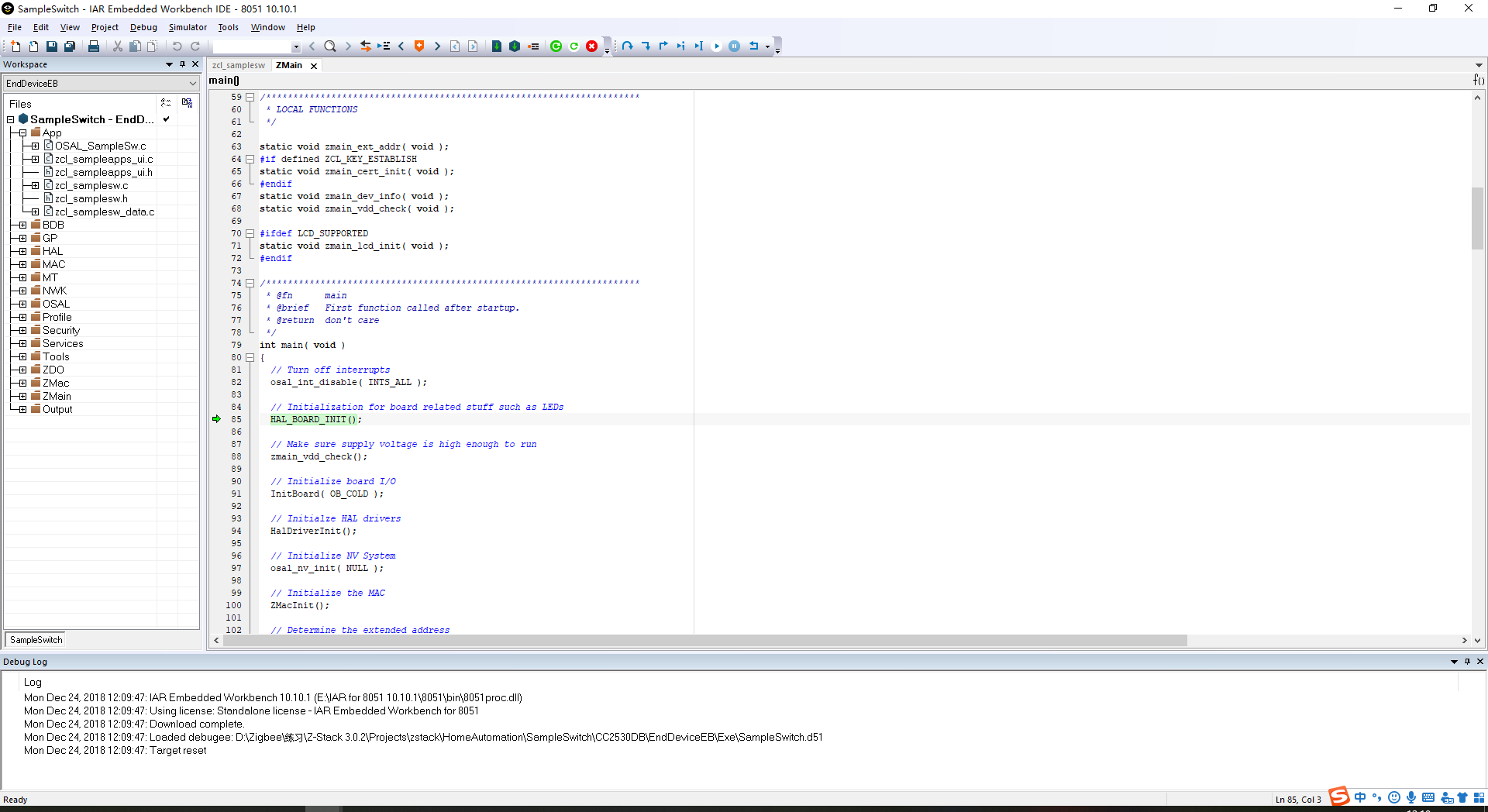1488x812 pixels.
Task: Save the current file with the toolbar icon
Action: coord(51,46)
